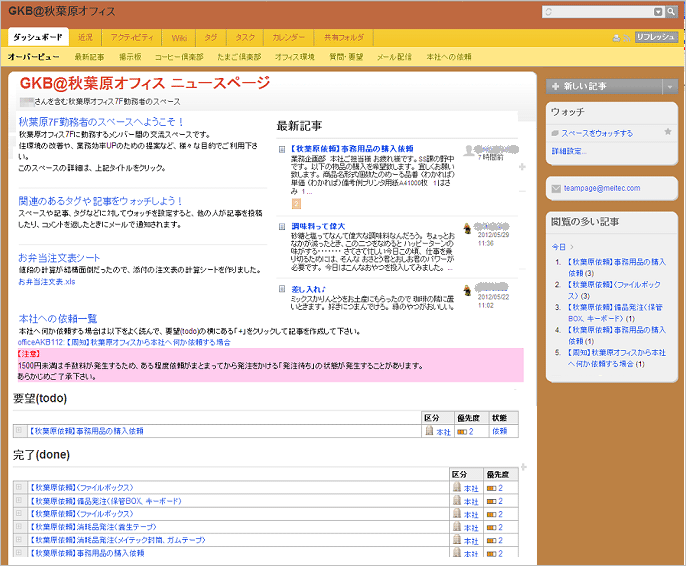686x566 pixels.
Task: Expand the row in 要望(todo) table
Action: coord(19,430)
